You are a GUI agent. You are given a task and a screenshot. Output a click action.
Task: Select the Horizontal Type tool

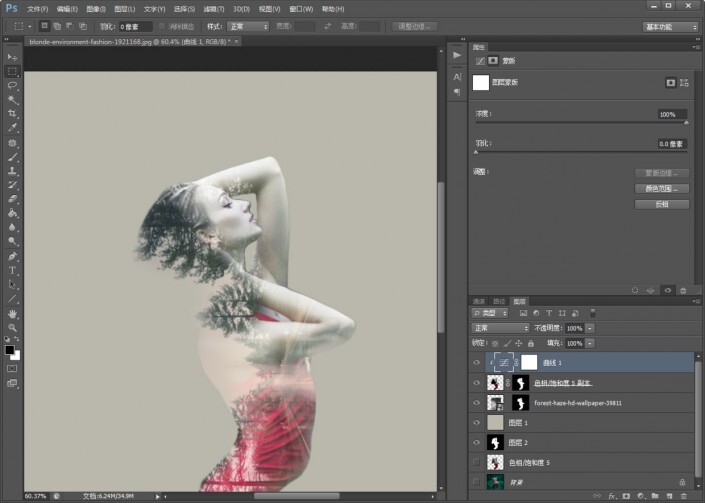[x=12, y=270]
